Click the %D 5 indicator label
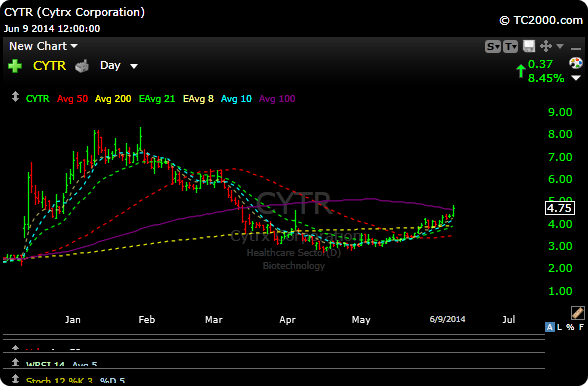Screen dimensions: 588x386 112,380
